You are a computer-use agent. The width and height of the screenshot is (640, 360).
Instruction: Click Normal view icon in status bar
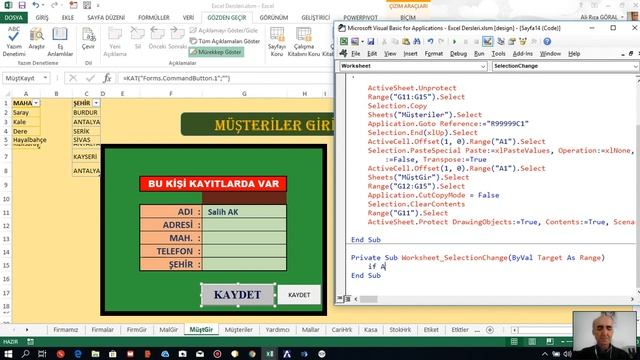coord(514,341)
